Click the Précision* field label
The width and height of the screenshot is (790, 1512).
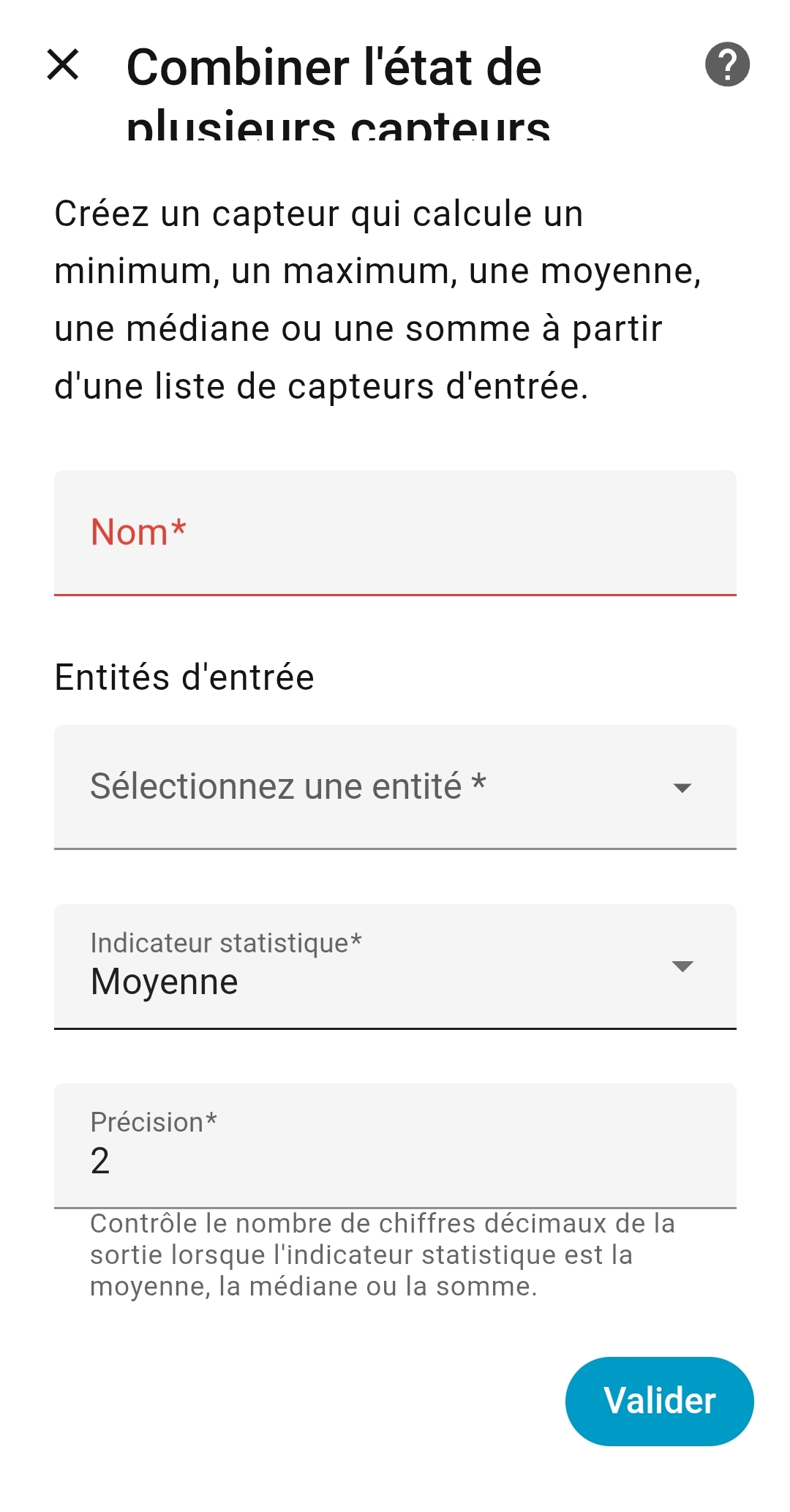pos(154,1122)
